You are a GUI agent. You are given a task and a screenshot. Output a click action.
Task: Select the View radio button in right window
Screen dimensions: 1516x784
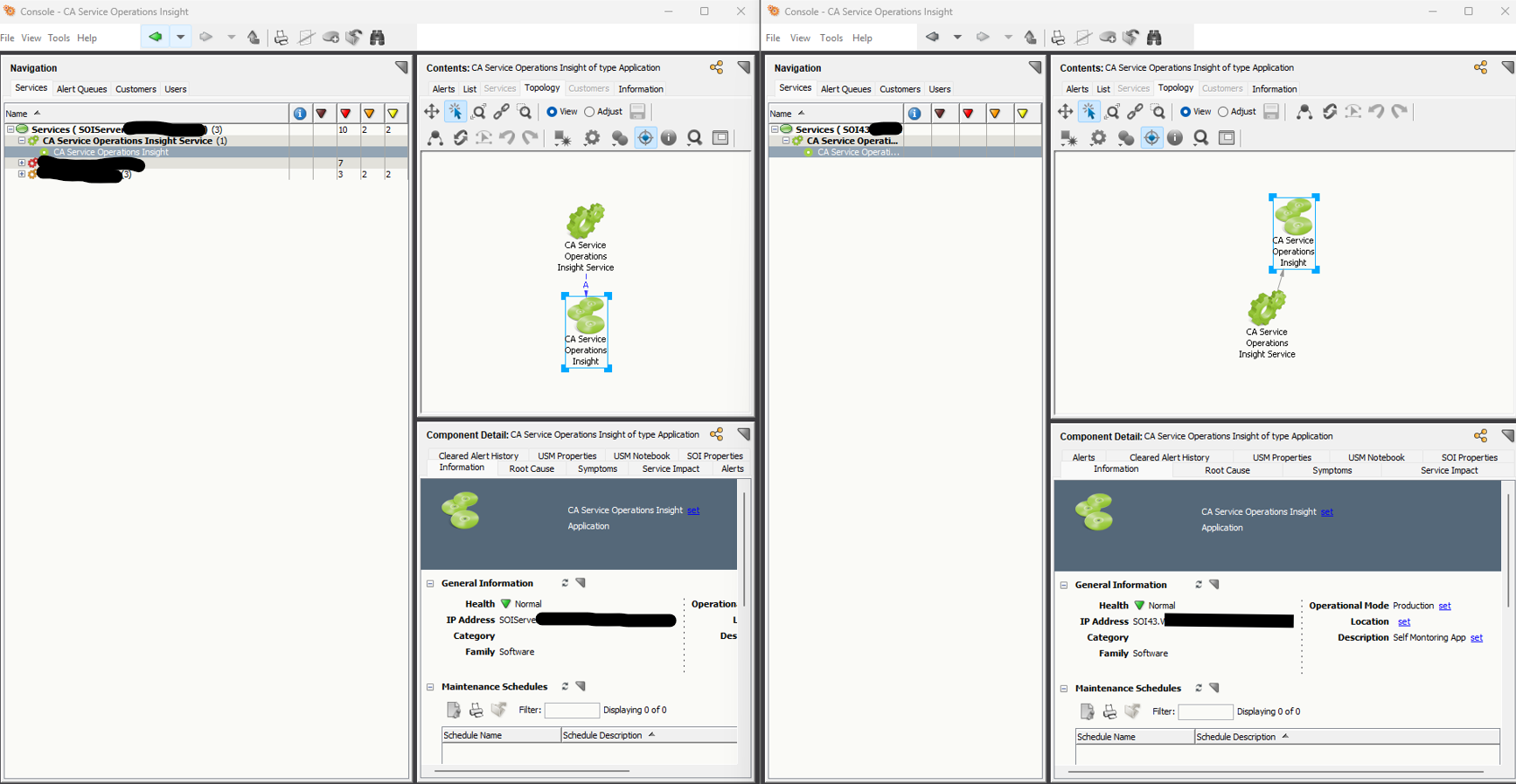tap(1186, 112)
